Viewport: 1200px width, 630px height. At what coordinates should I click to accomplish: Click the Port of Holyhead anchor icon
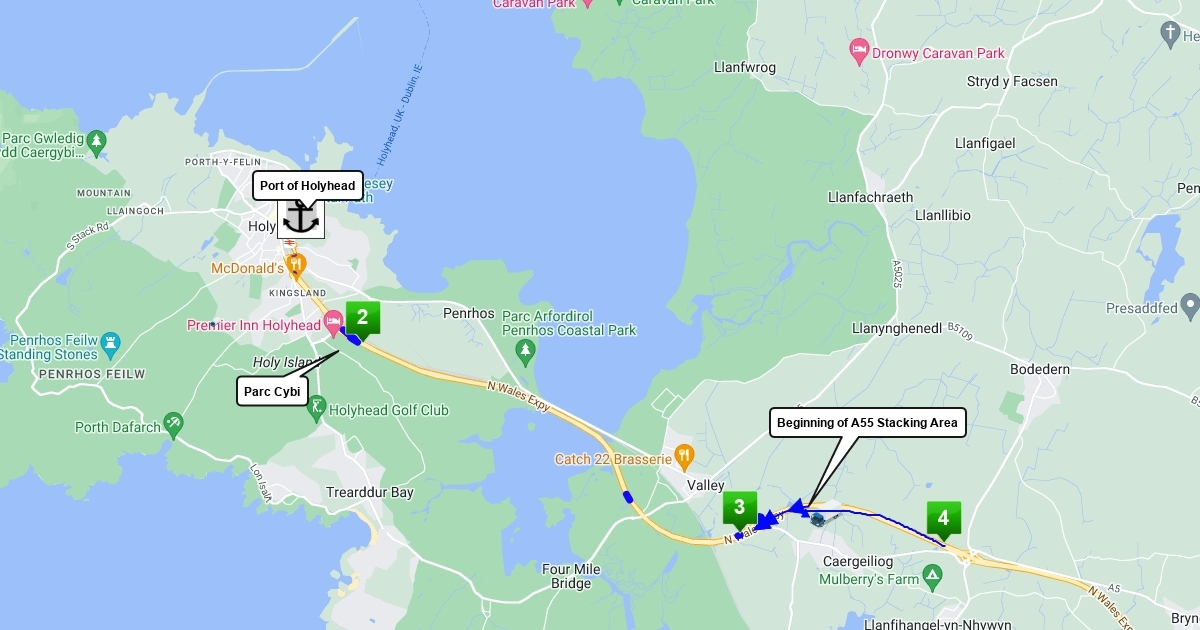300,217
